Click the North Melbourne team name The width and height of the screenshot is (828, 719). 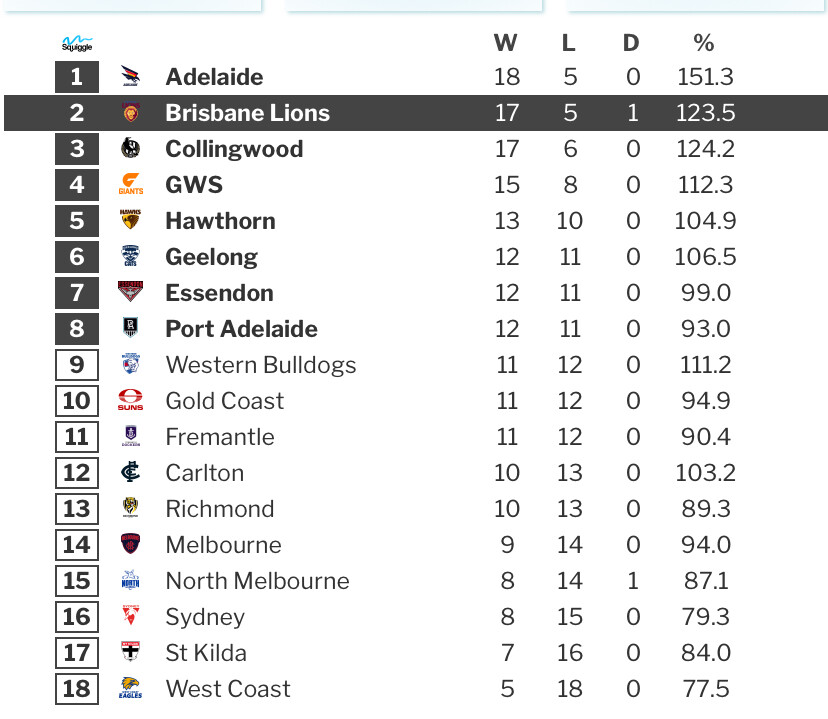(257, 581)
